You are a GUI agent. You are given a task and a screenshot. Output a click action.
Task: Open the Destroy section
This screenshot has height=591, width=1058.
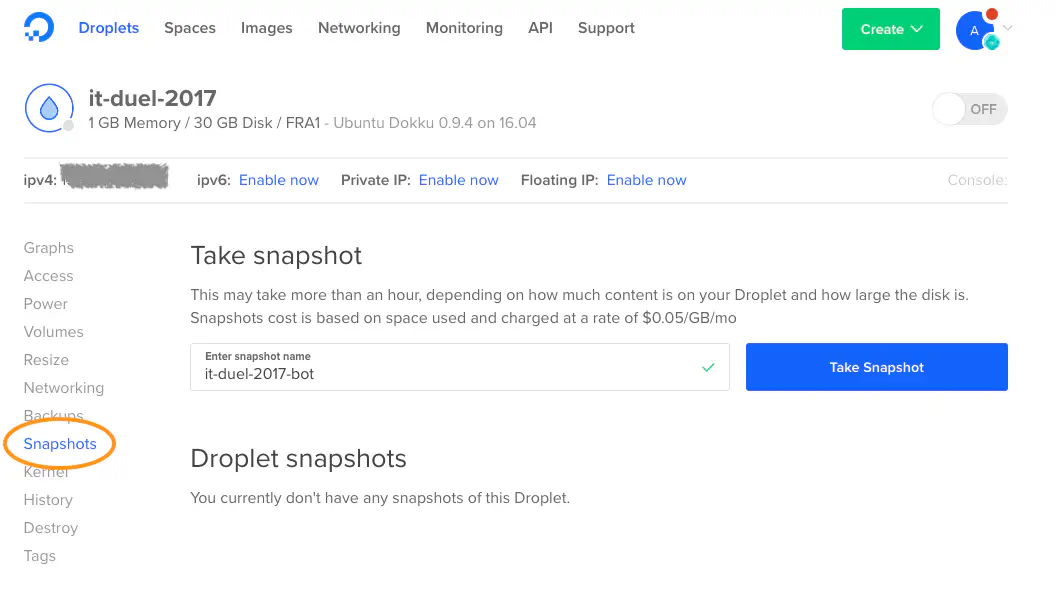[x=51, y=527]
